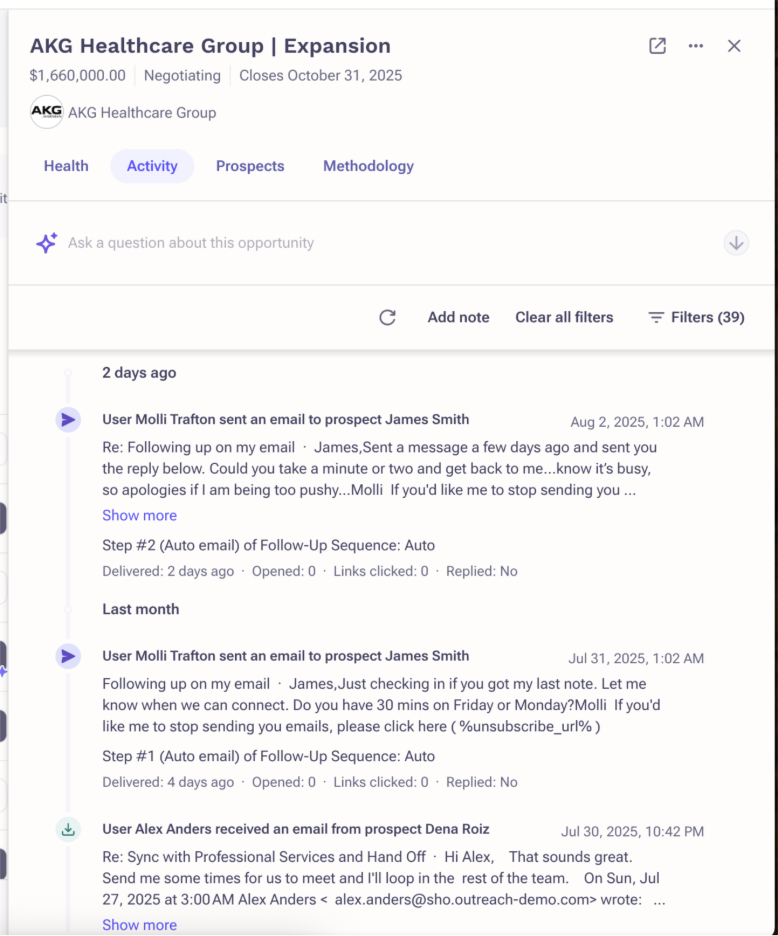778x936 pixels.
Task: Expand Show more on Aug 2 email
Action: [x=140, y=515]
